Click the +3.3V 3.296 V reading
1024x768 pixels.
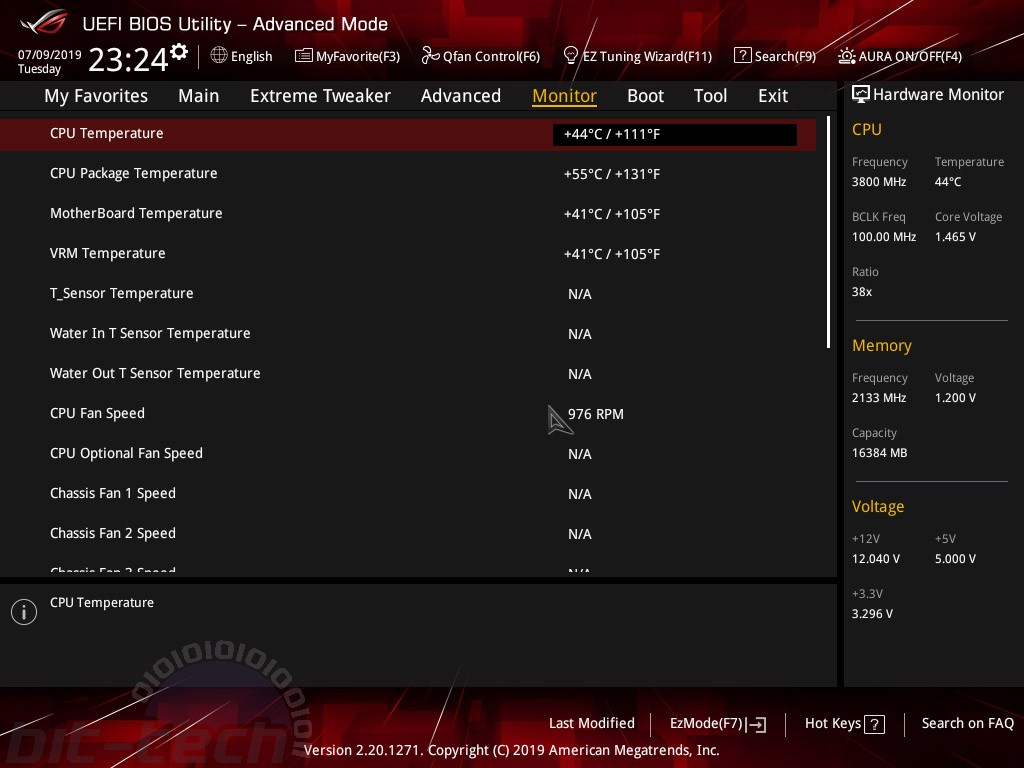coord(872,614)
